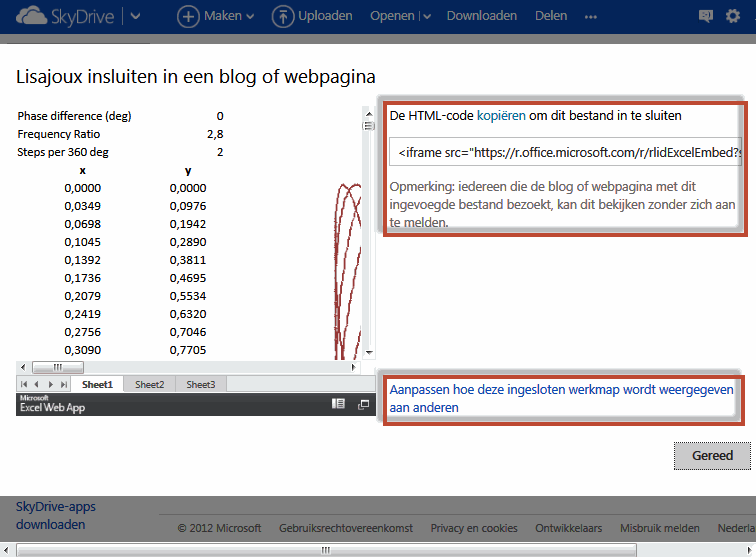
Task: Open the settings gear icon
Action: coord(733,16)
